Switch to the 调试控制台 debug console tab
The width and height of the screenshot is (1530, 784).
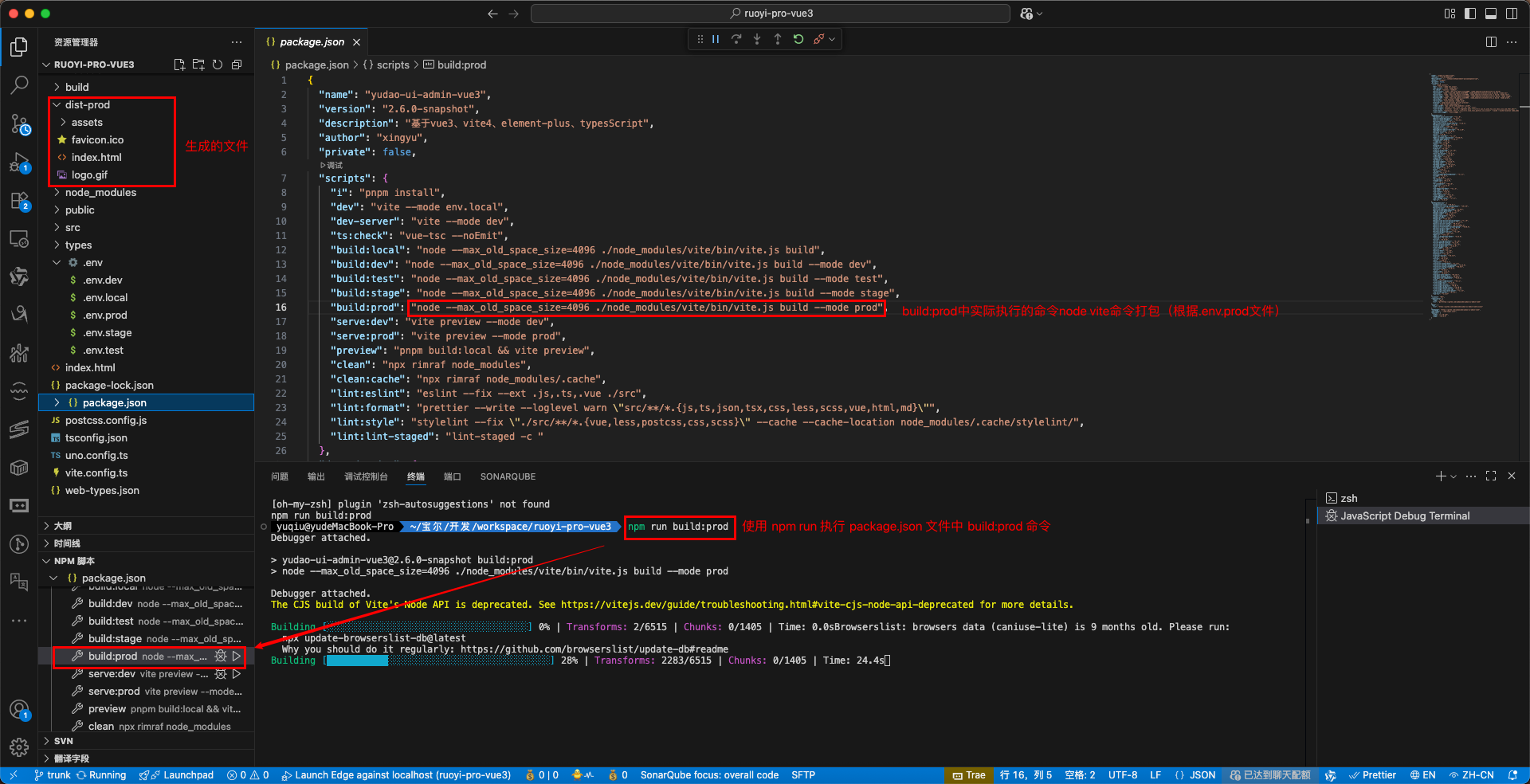pyautogui.click(x=366, y=476)
